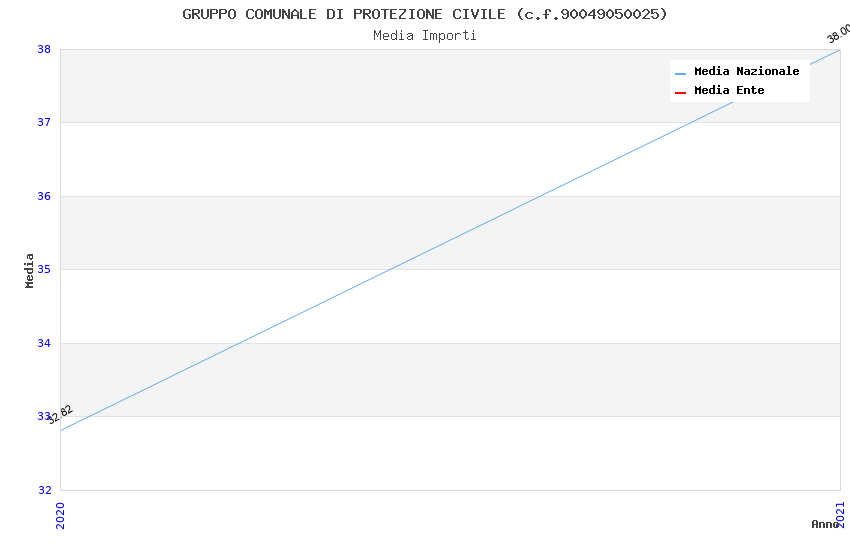
Task: Select the 37 y-axis tick label
Action: (45, 123)
